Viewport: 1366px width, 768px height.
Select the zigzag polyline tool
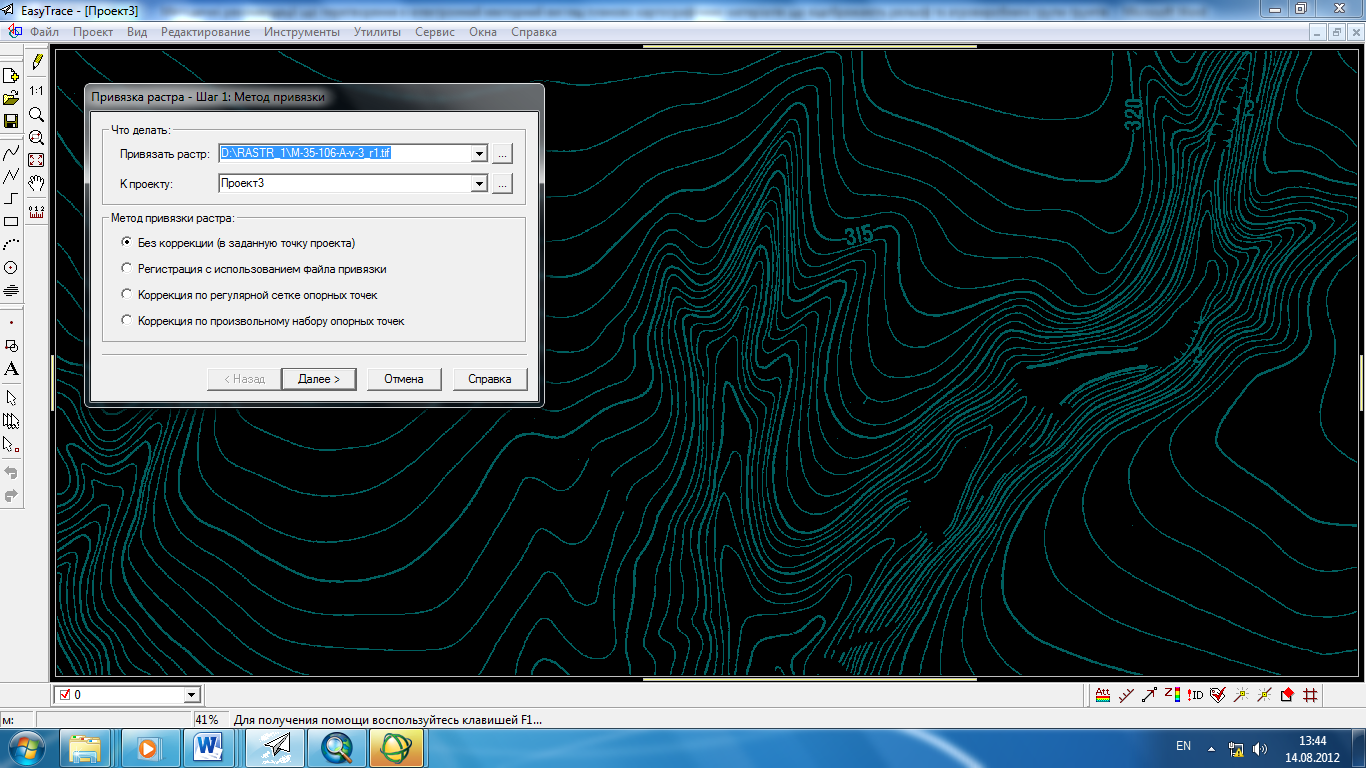pyautogui.click(x=11, y=176)
